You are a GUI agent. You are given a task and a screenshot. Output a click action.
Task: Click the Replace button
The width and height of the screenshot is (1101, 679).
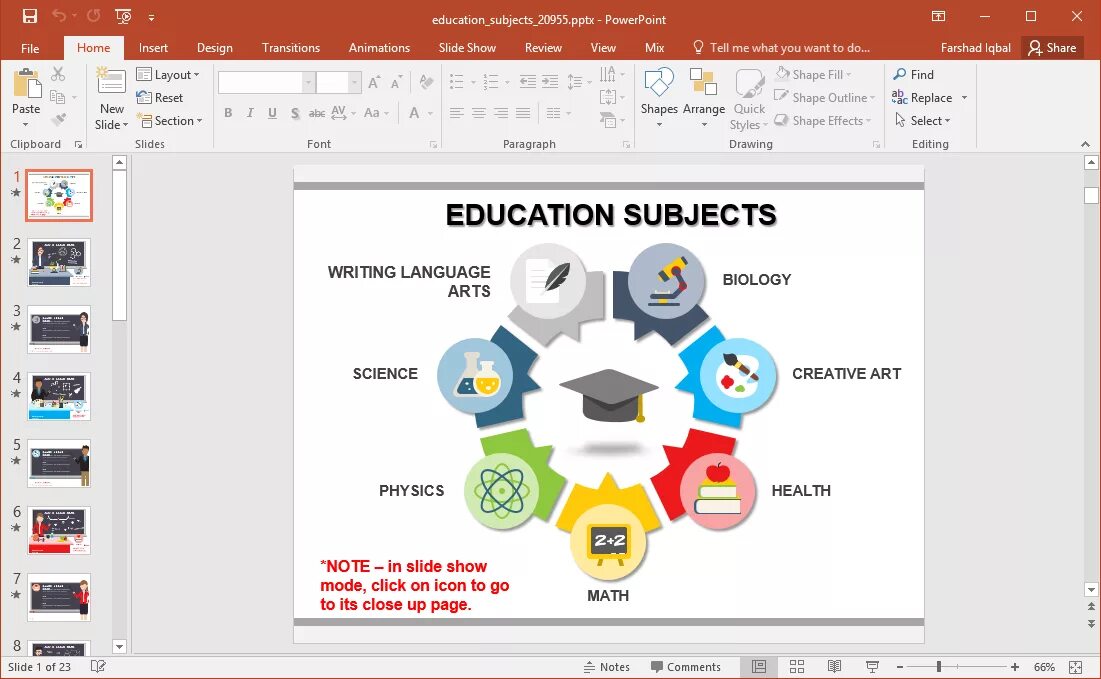[922, 98]
